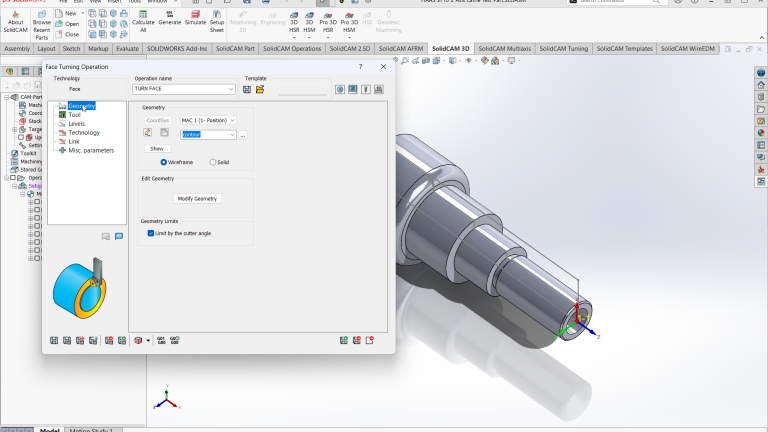The image size is (768, 432).
Task: Click the blue comment balloon icon
Action: [x=119, y=237]
